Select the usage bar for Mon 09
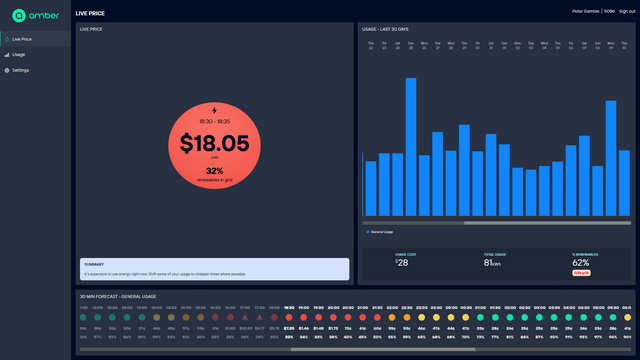640x360 pixels. [611, 158]
